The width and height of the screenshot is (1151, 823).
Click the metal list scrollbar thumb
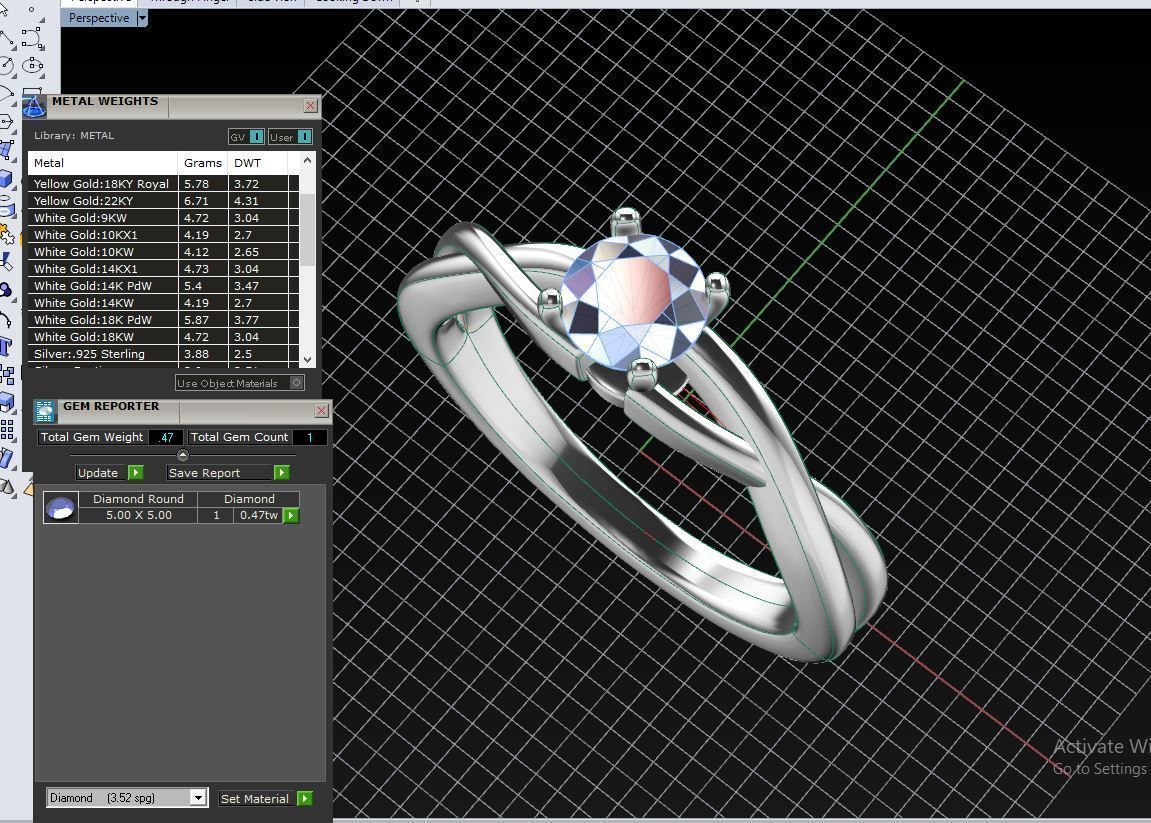308,229
